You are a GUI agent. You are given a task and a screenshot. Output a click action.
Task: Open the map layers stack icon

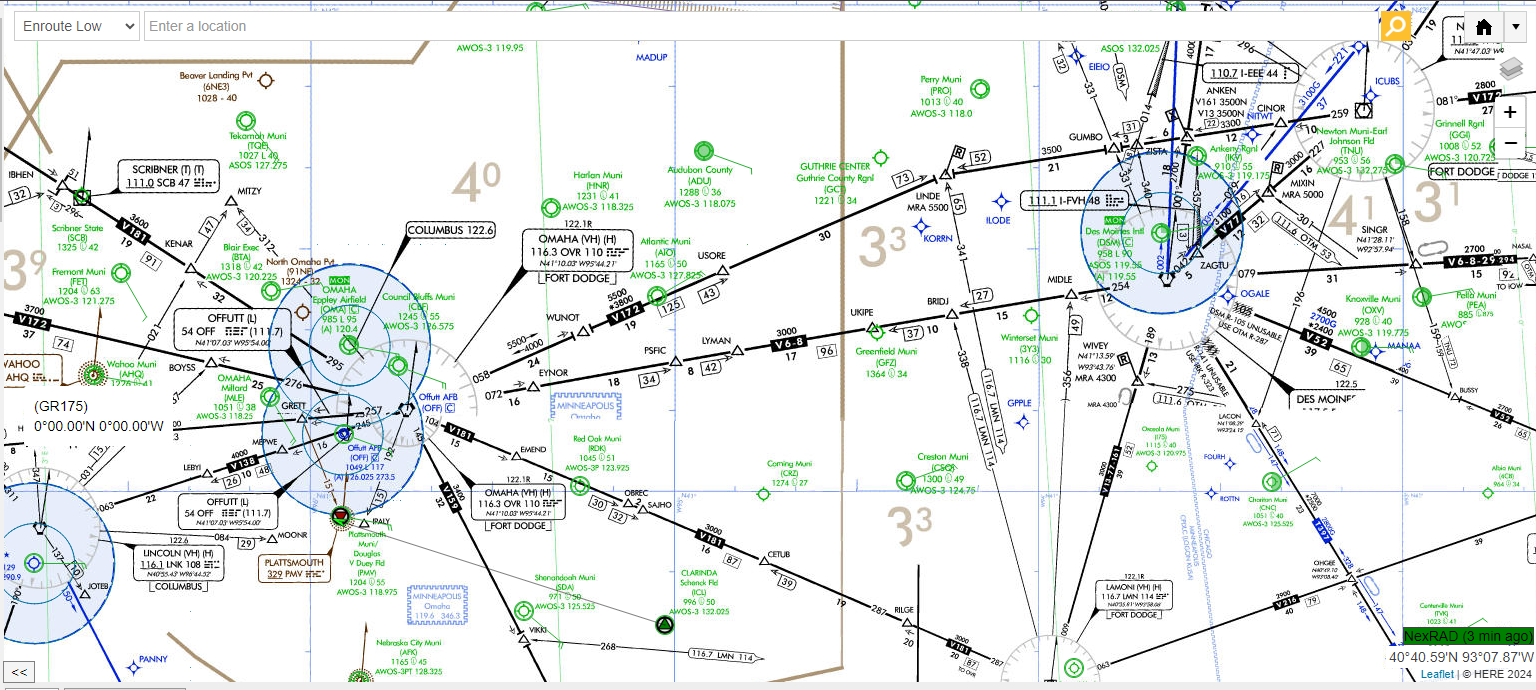coord(1510,68)
